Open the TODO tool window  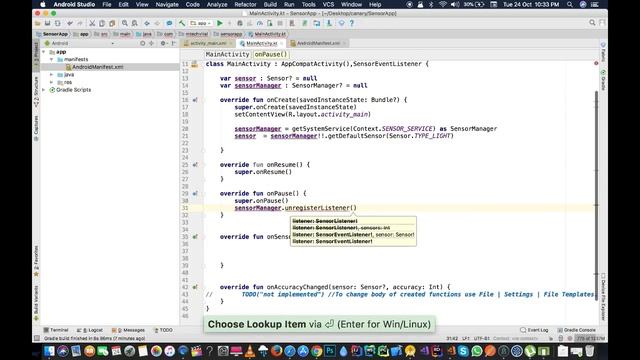[x=163, y=330]
